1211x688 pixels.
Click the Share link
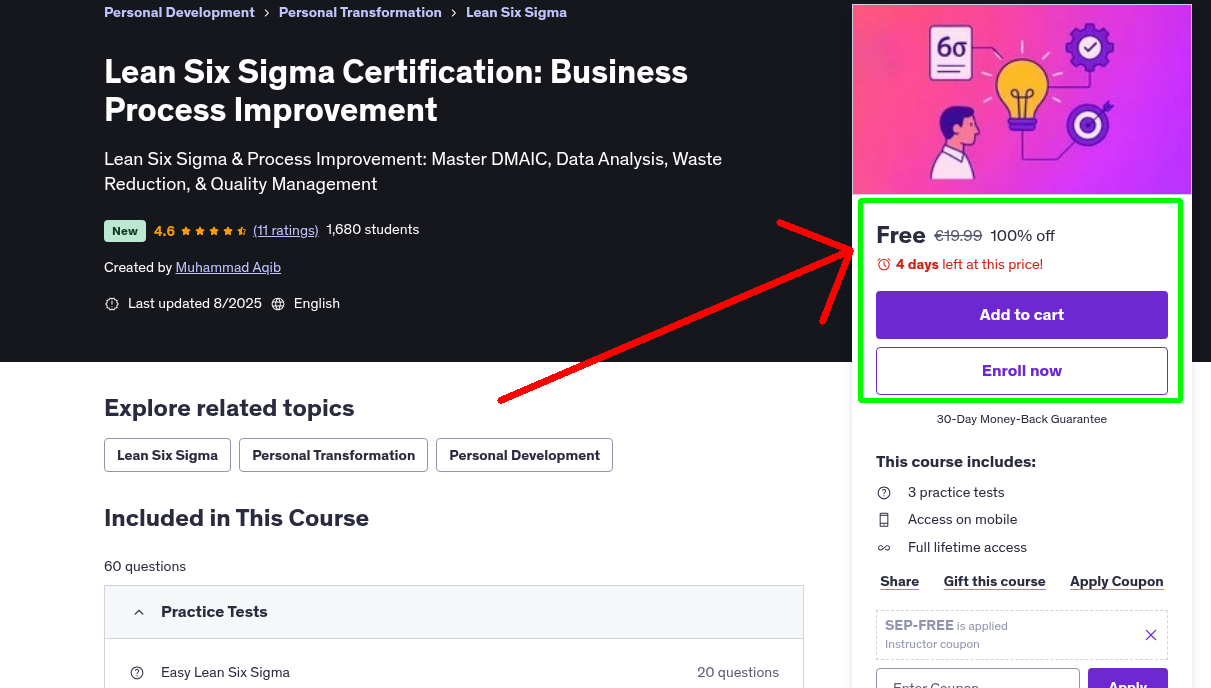900,581
